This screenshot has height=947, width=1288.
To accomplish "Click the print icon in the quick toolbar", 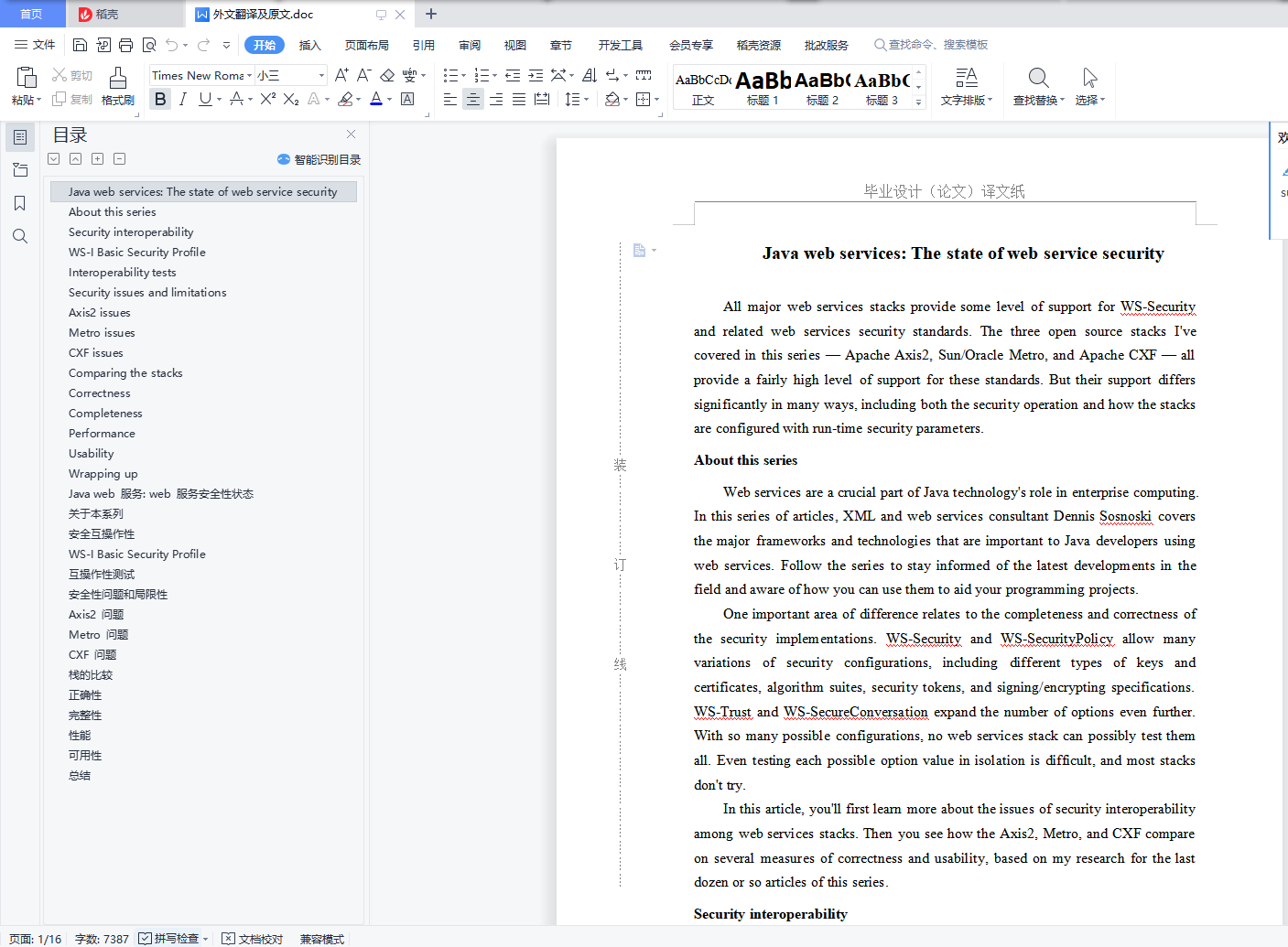I will pyautogui.click(x=126, y=45).
